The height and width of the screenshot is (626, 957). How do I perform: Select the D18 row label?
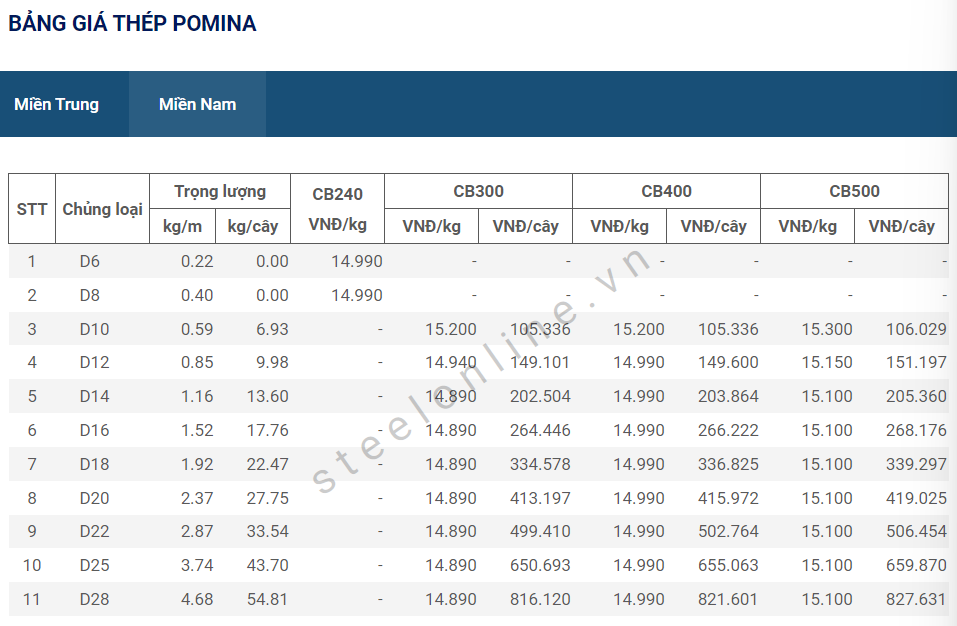click(95, 464)
